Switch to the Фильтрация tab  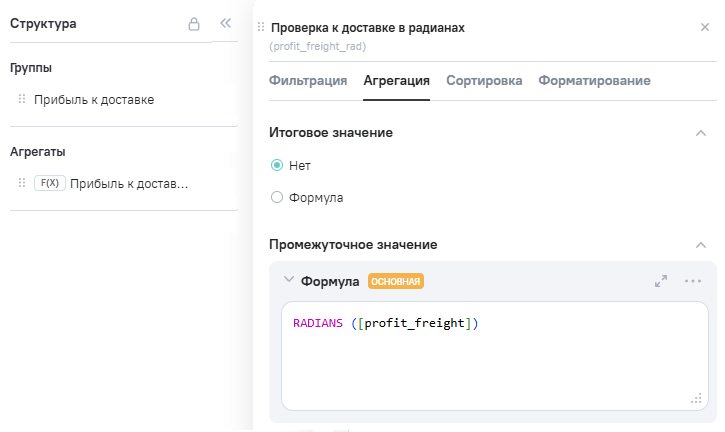(308, 81)
